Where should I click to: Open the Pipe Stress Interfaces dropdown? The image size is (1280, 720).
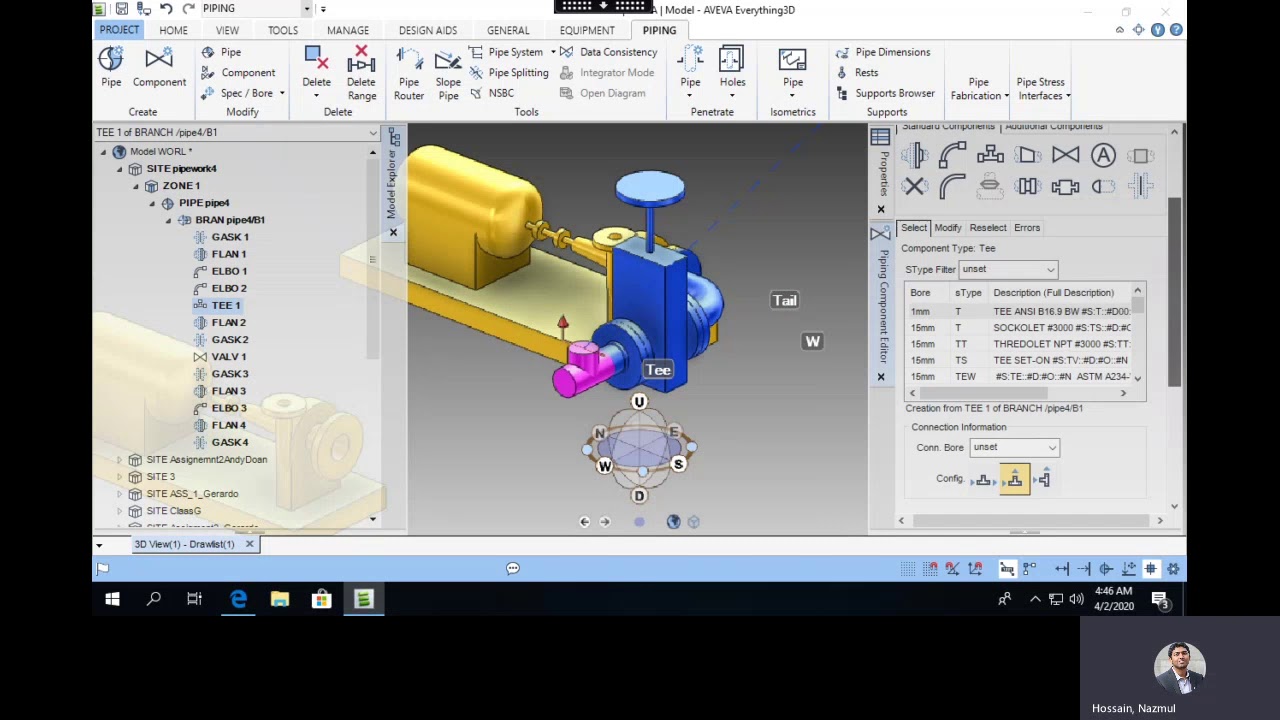point(1043,89)
